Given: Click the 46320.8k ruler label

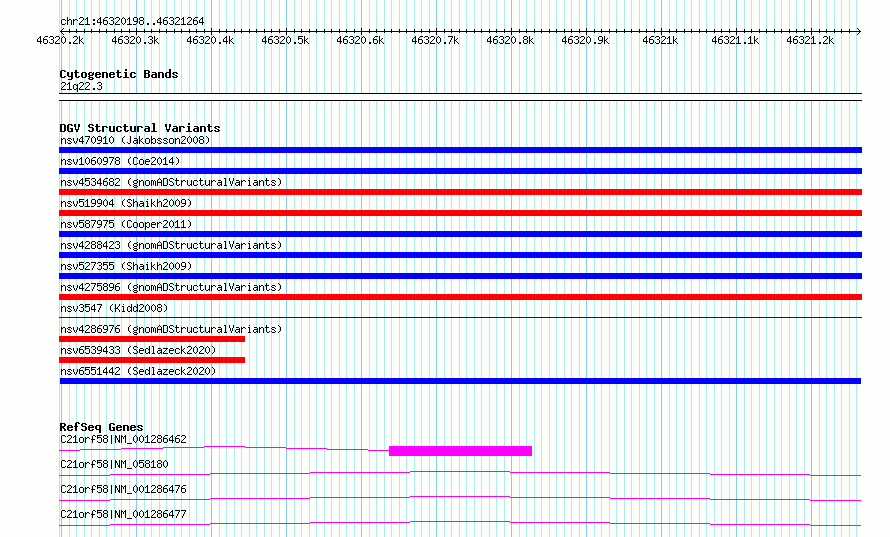Looking at the screenshot, I should (x=510, y=40).
